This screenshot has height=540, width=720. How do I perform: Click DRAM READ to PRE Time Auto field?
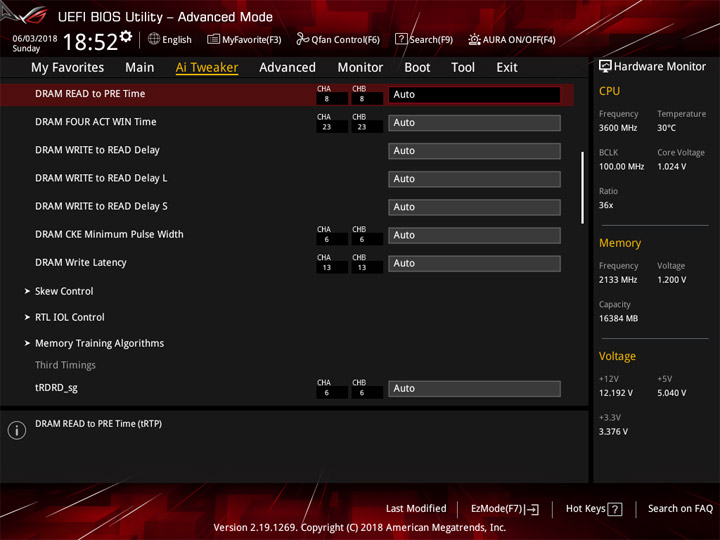click(x=474, y=95)
